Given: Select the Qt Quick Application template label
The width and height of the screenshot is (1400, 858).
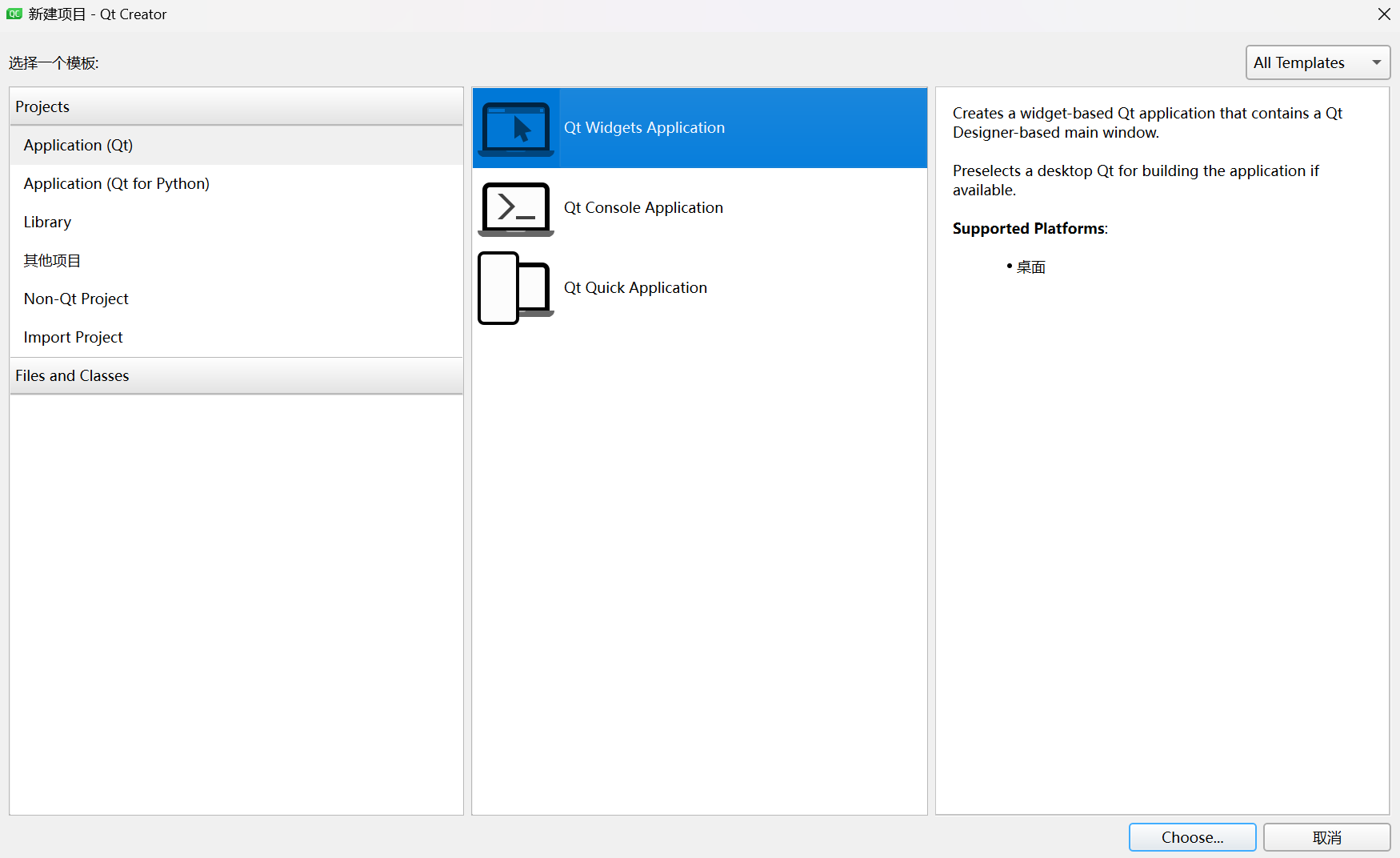Looking at the screenshot, I should tap(635, 288).
